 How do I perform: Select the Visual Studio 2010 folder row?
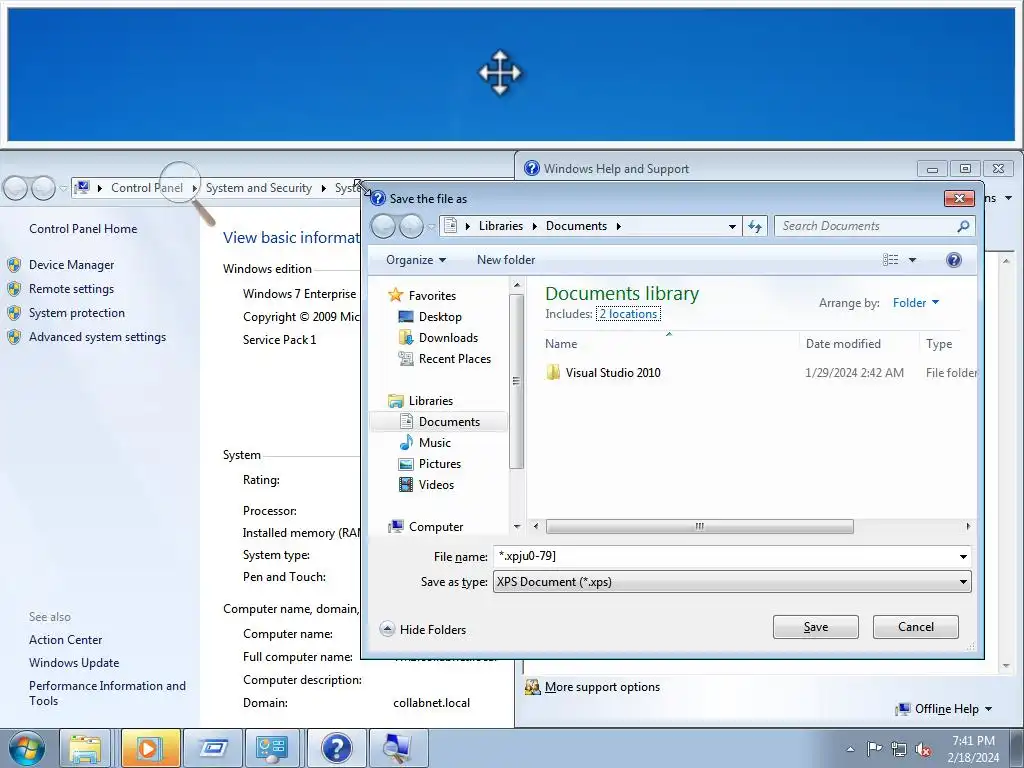[760, 373]
